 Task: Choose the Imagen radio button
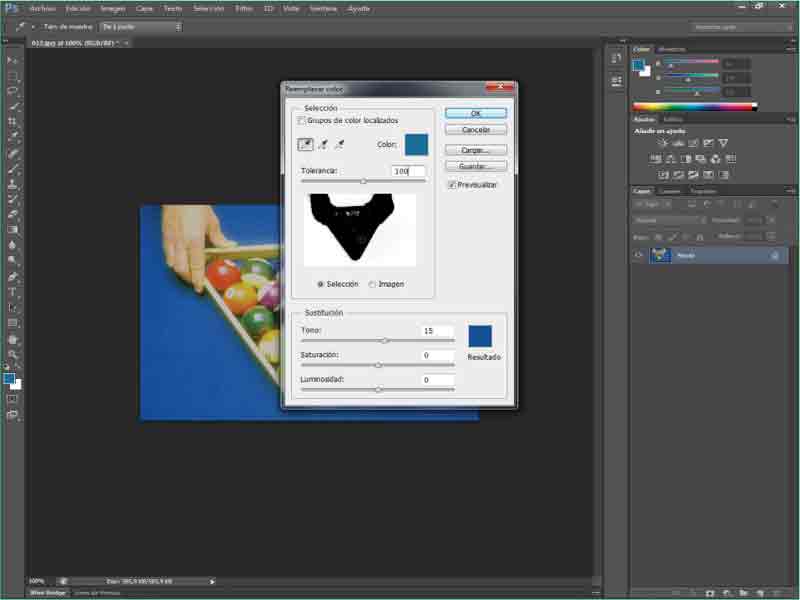click(373, 284)
